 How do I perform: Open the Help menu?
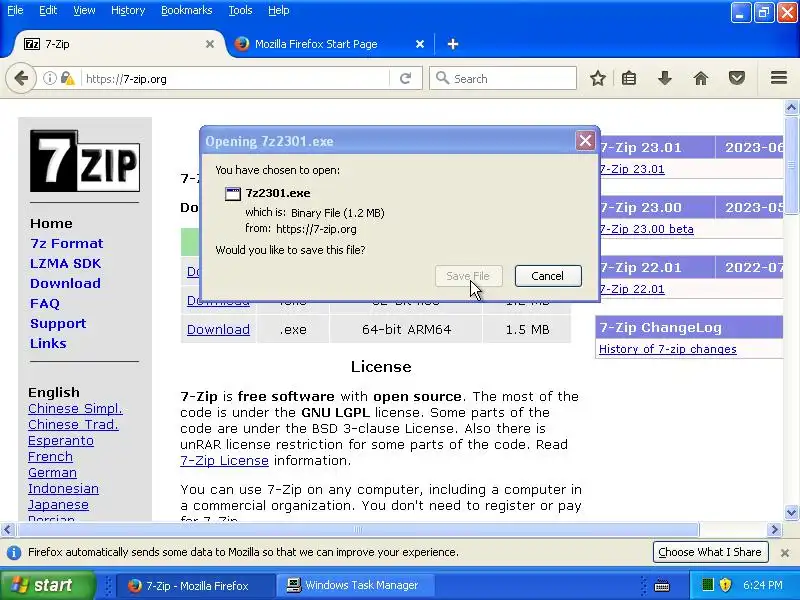pyautogui.click(x=279, y=10)
